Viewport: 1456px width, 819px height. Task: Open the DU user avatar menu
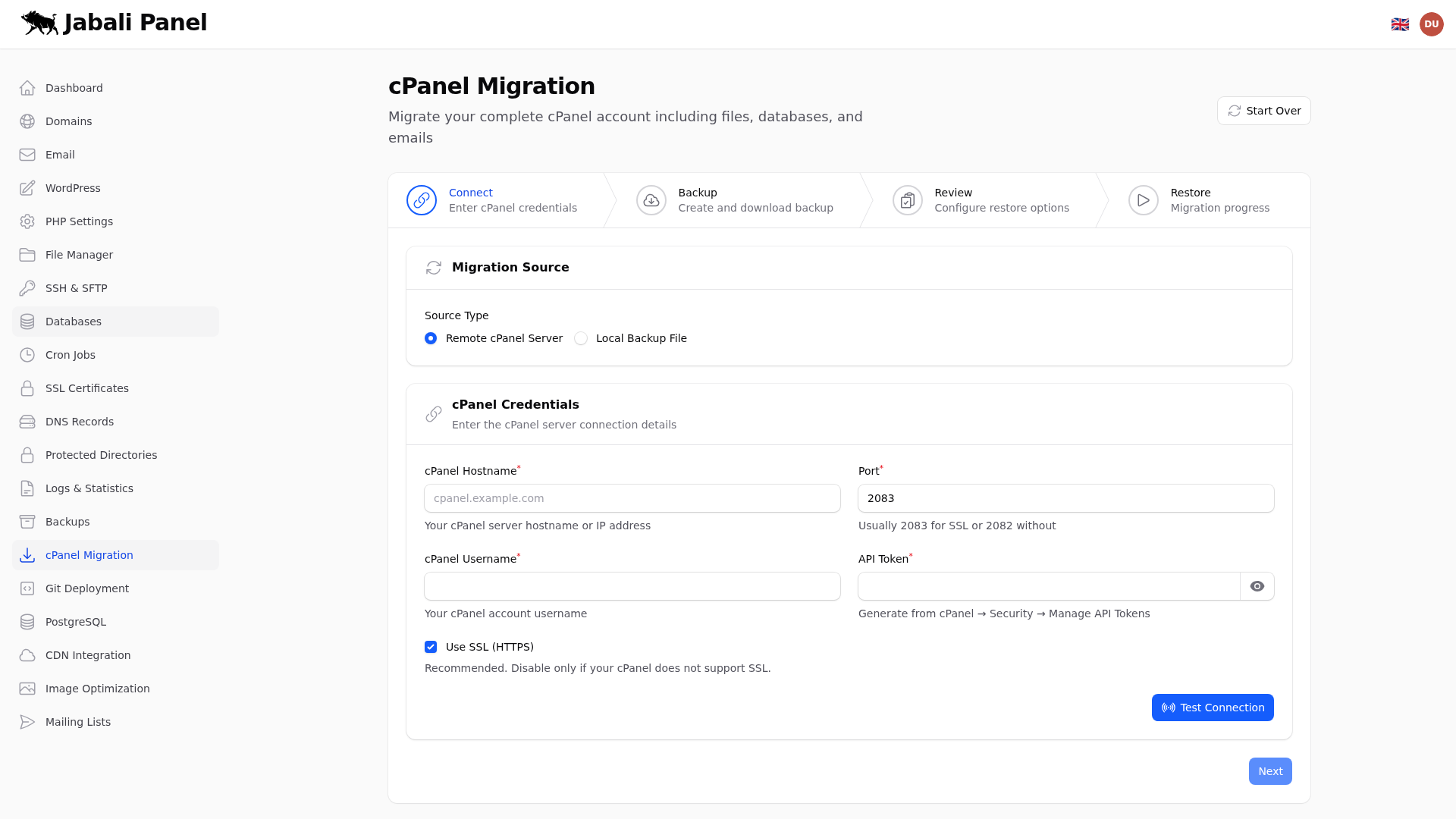click(1432, 24)
